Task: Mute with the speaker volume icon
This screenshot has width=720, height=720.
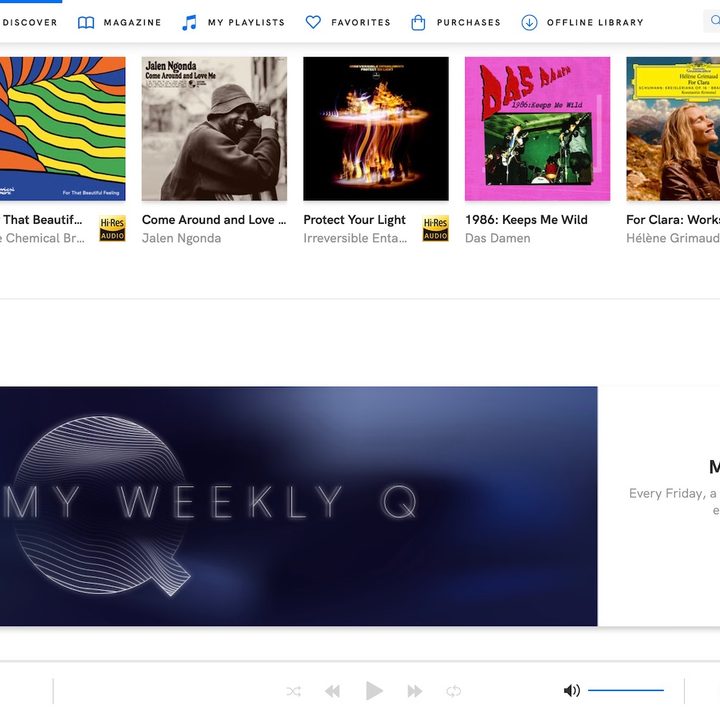Action: tap(572, 690)
